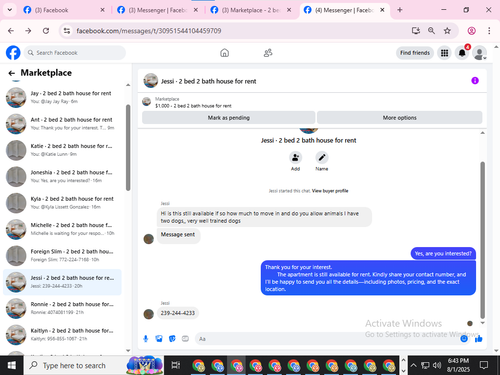Click Mark as pending button
Viewport: 500px width, 375px height.
(x=229, y=118)
